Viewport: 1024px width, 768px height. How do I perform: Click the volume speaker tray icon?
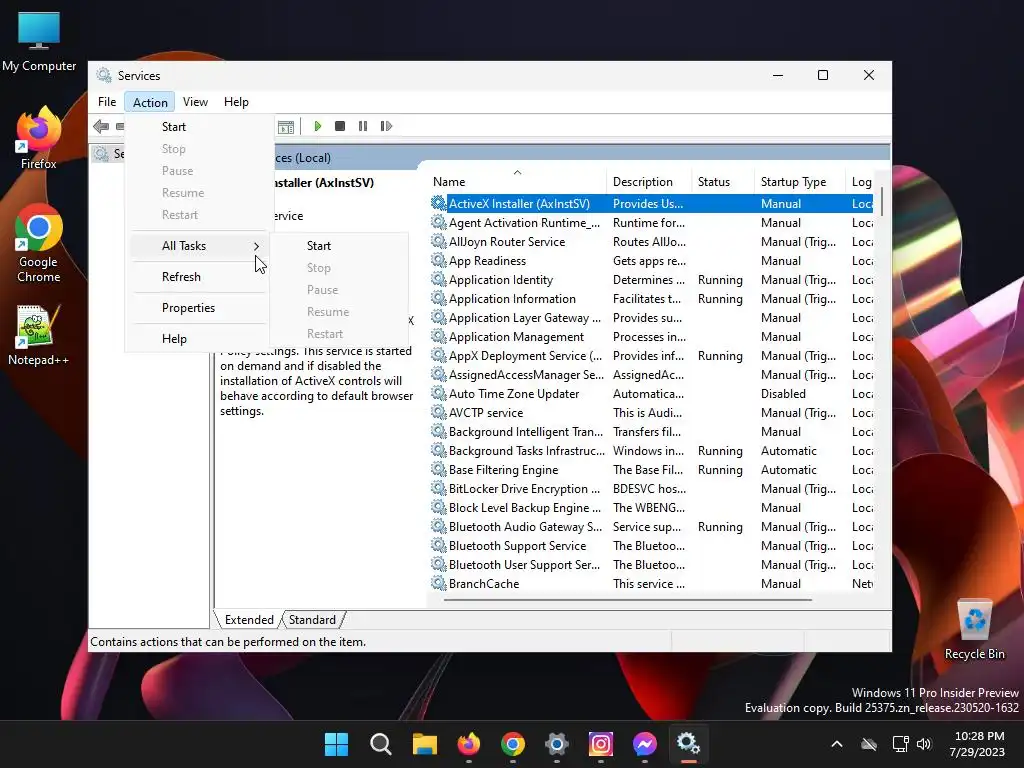click(923, 744)
